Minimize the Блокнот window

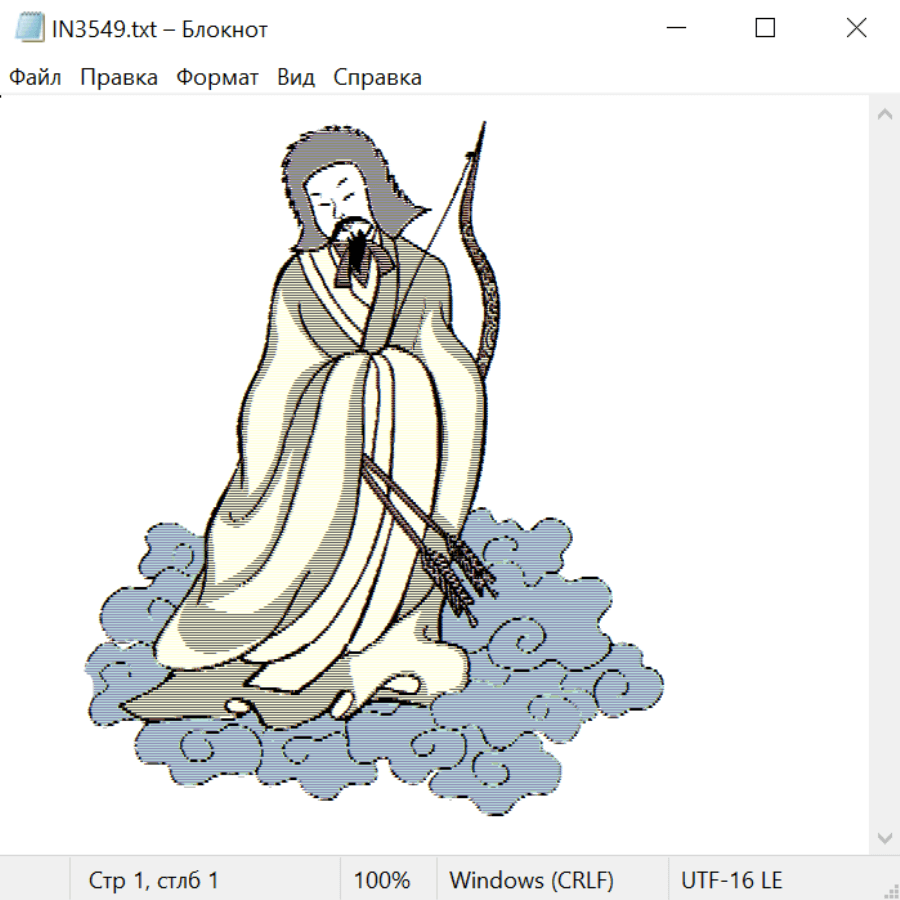pos(674,28)
